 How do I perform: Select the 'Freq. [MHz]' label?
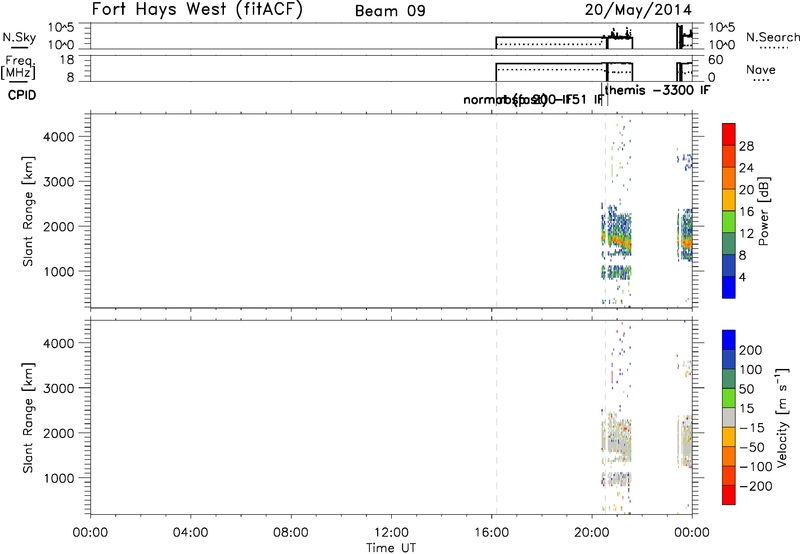(x=18, y=67)
